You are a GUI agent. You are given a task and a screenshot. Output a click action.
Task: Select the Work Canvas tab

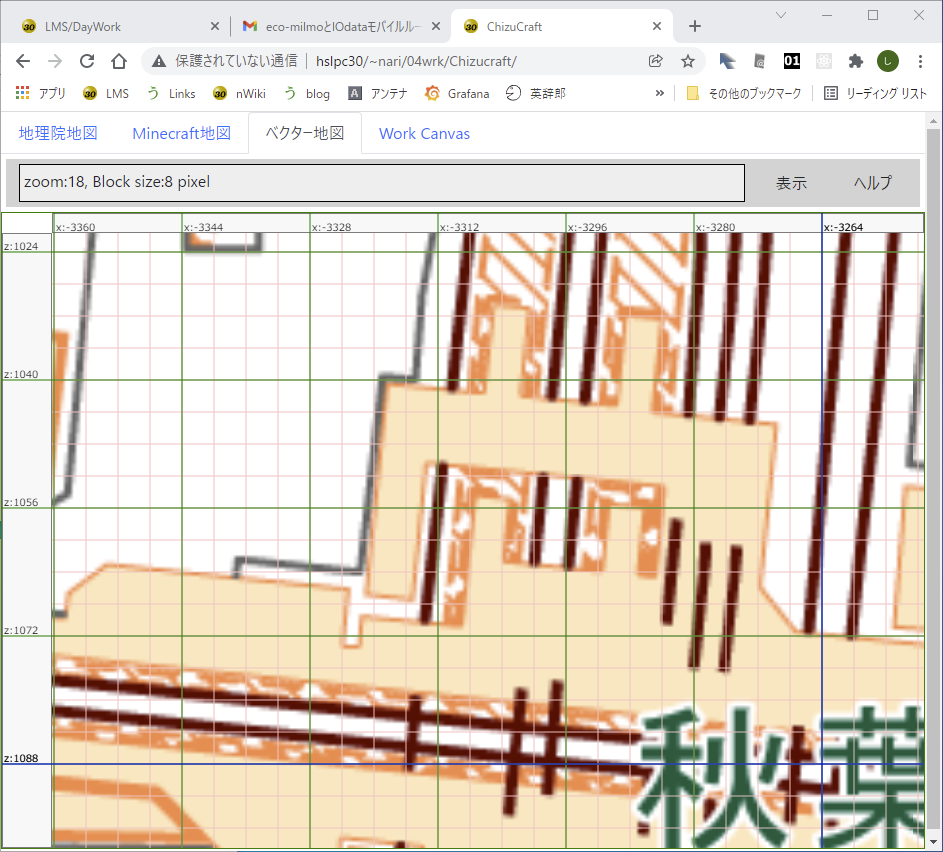point(424,133)
